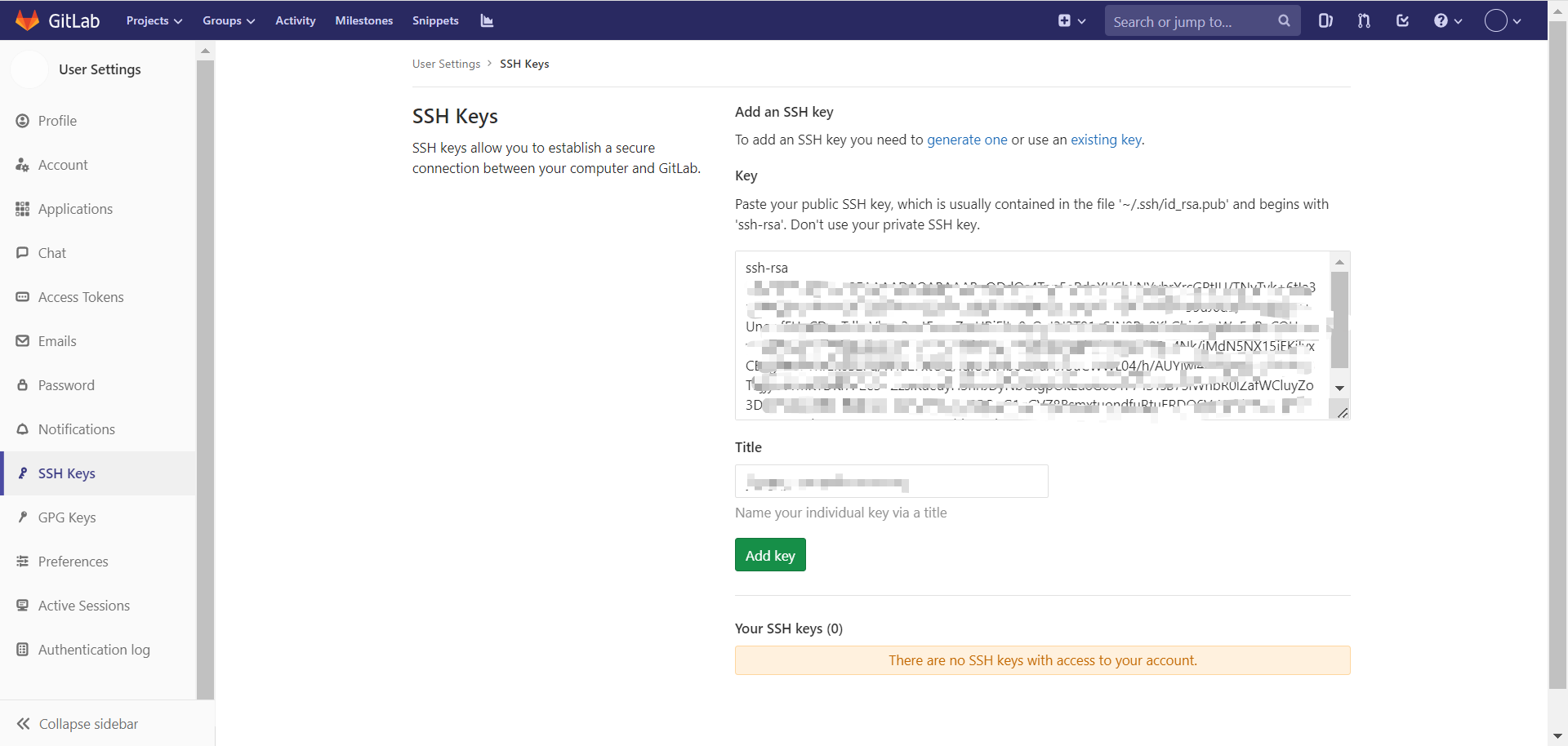Click the Preferences sliders icon
1568x746 pixels.
click(x=23, y=562)
